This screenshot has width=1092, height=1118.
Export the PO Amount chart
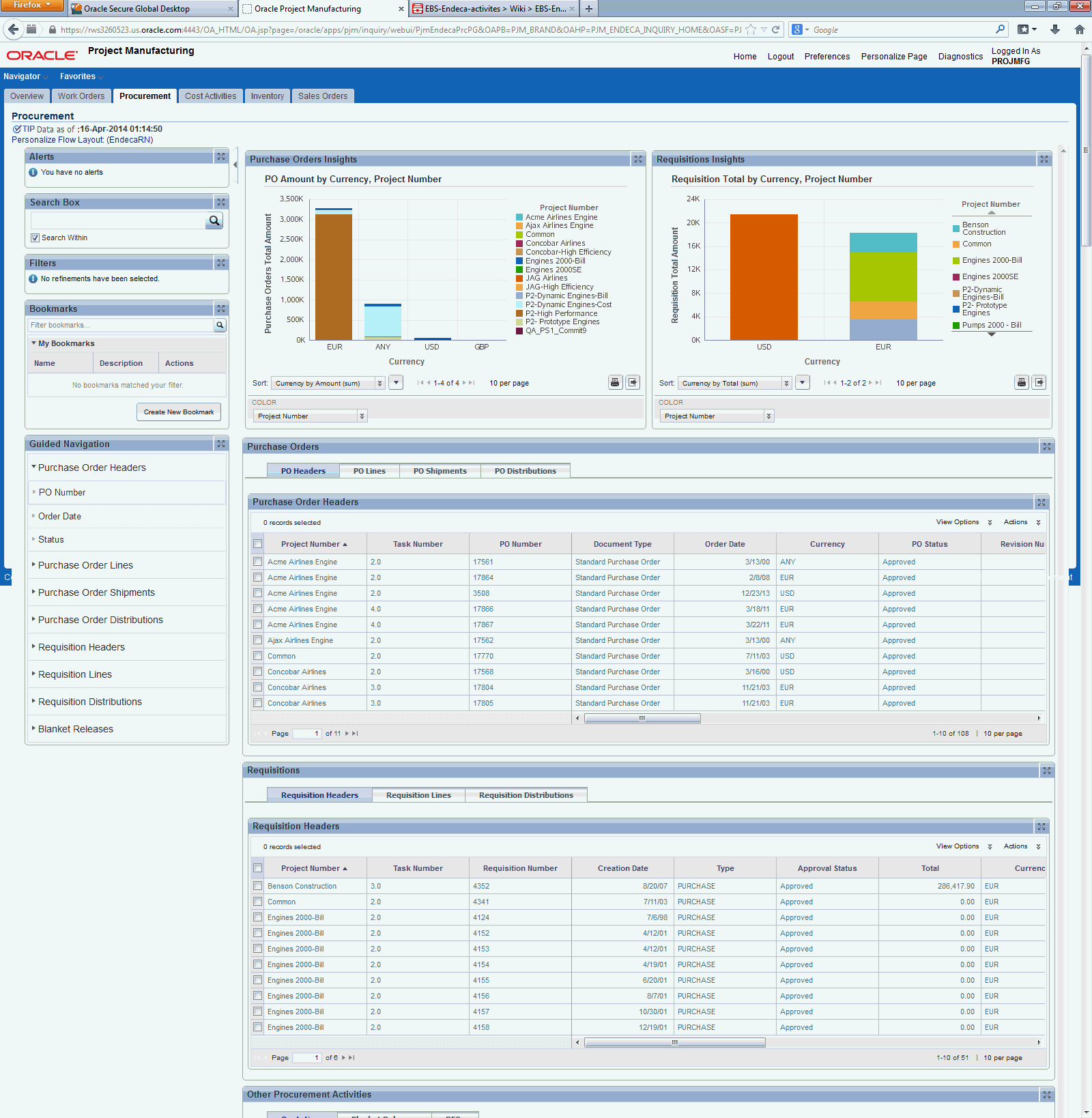pyautogui.click(x=633, y=382)
